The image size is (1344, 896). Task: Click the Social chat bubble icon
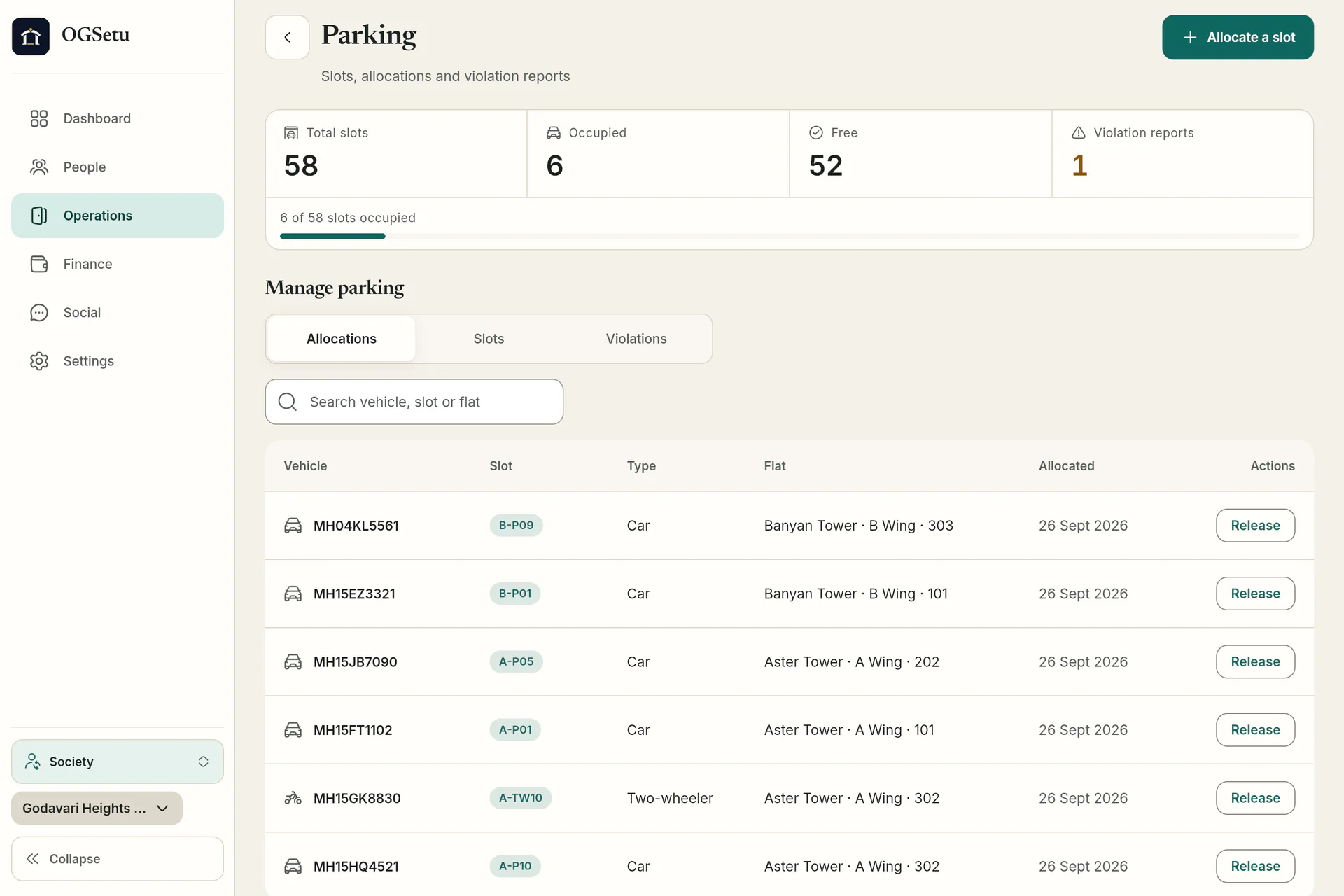(39, 313)
